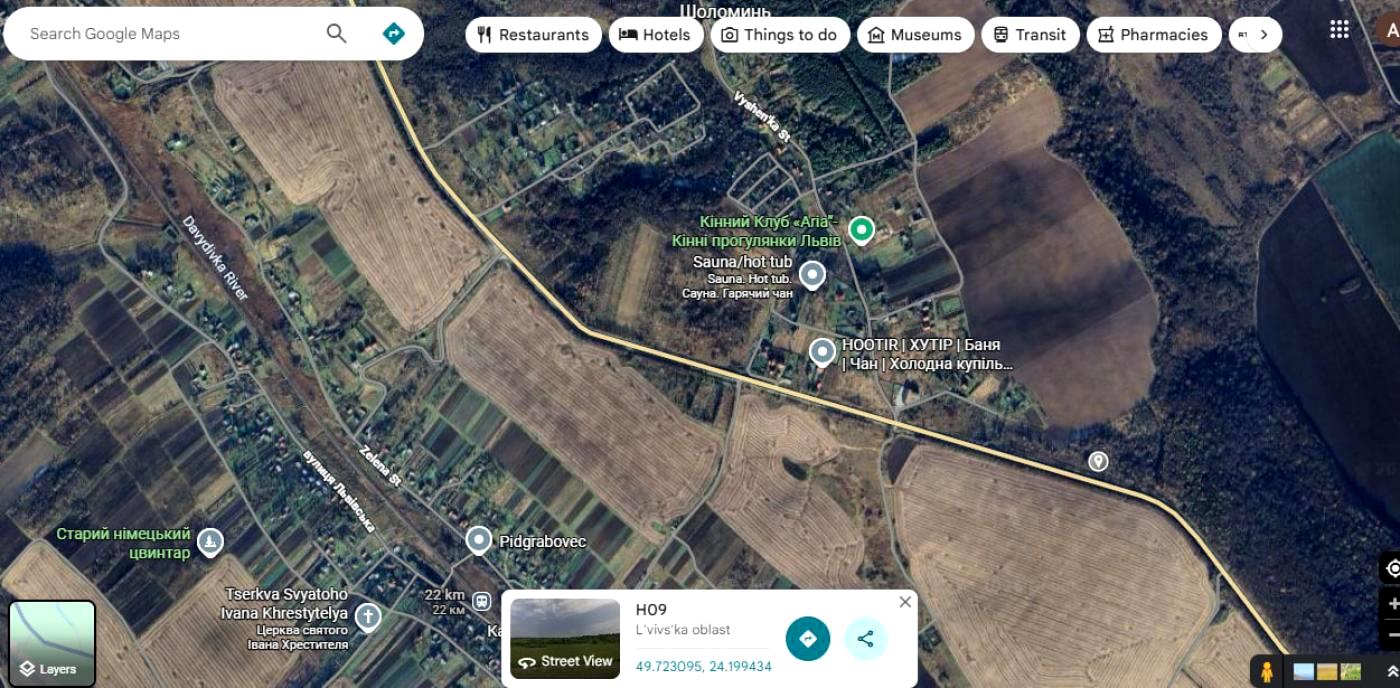This screenshot has height=688, width=1400.
Task: Select the Sauna/hot tub map pin
Action: coord(813,274)
